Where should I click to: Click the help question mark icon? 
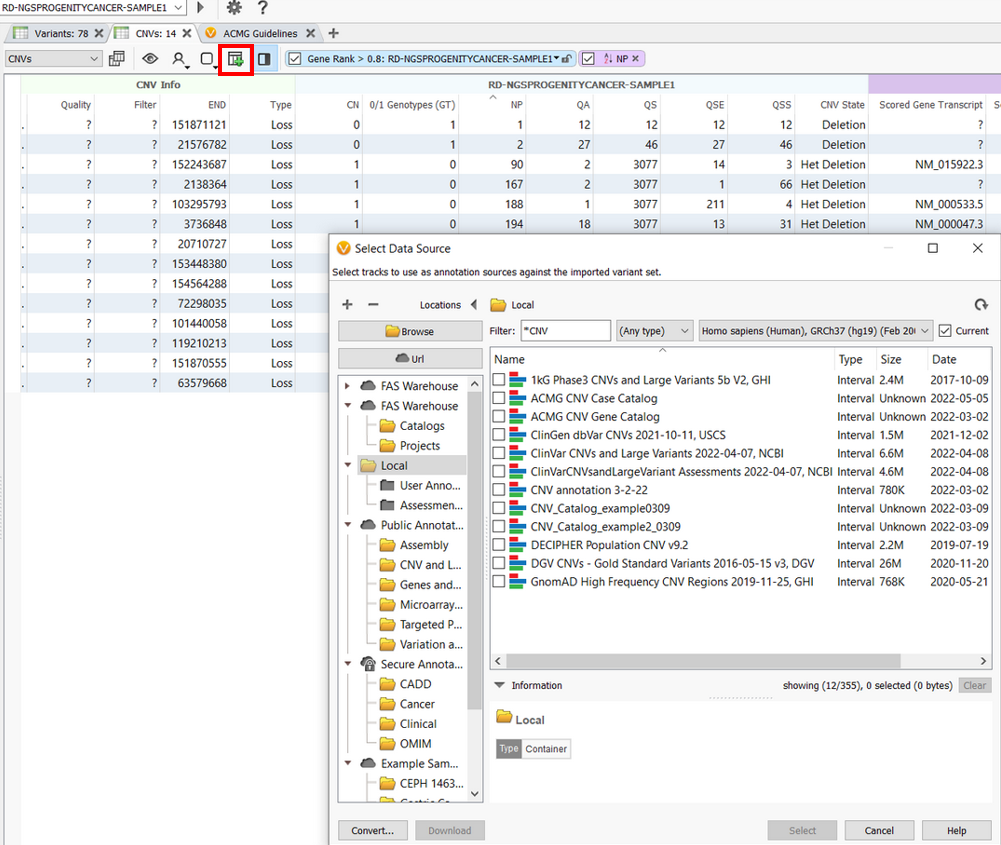[263, 8]
